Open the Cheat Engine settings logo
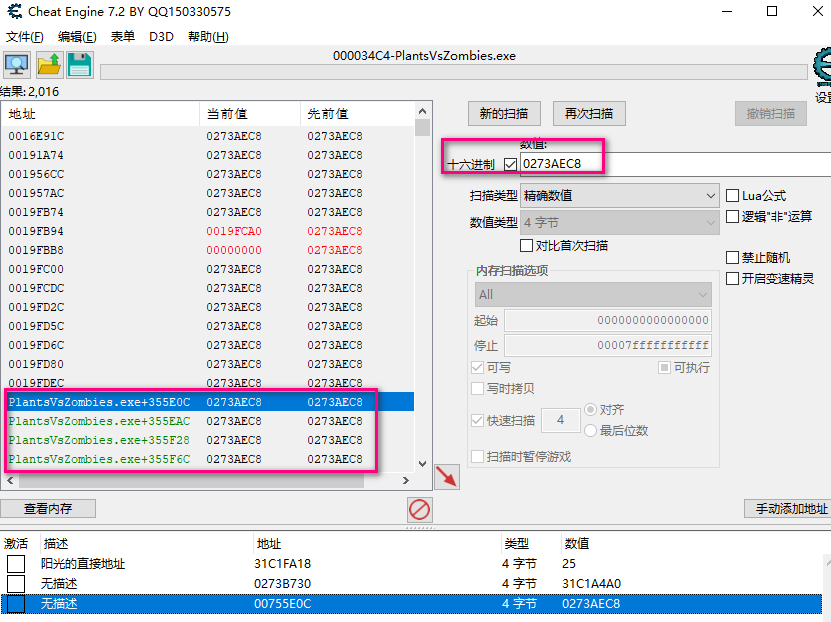The width and height of the screenshot is (831, 622). tap(823, 66)
